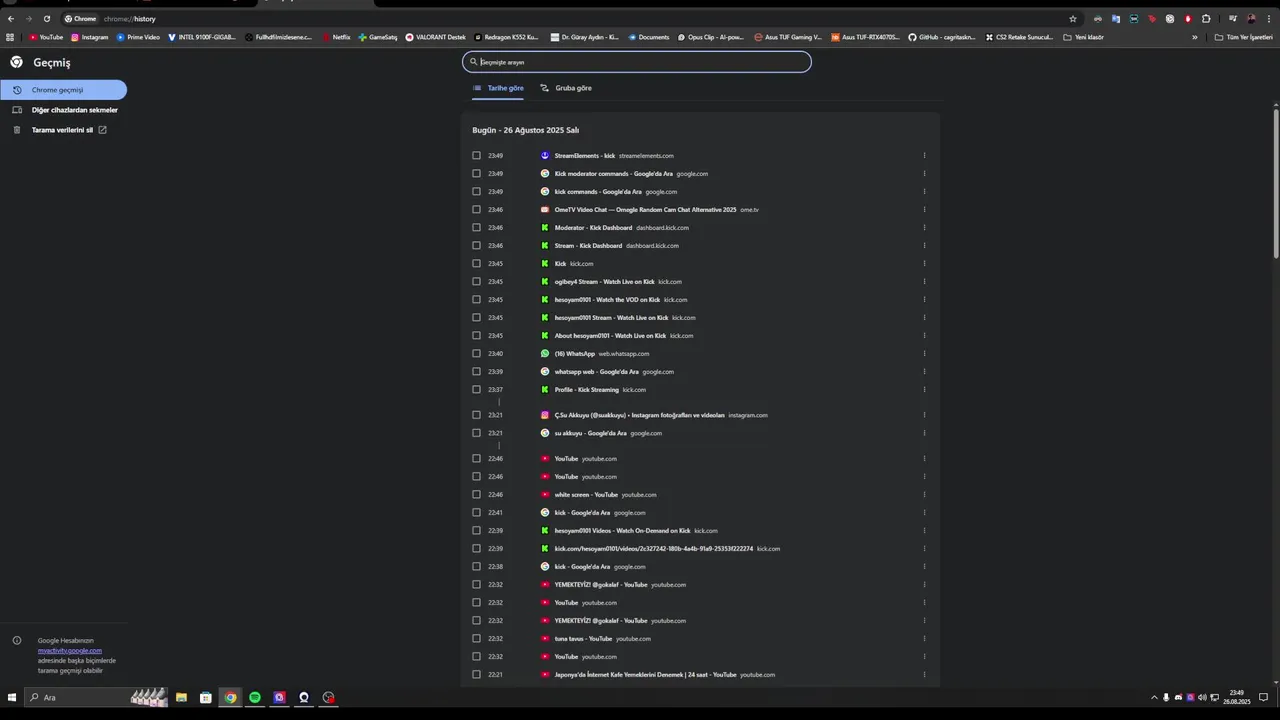1280x720 pixels.
Task: Expand the bookmarks bar overflow chevron
Action: [x=1194, y=37]
